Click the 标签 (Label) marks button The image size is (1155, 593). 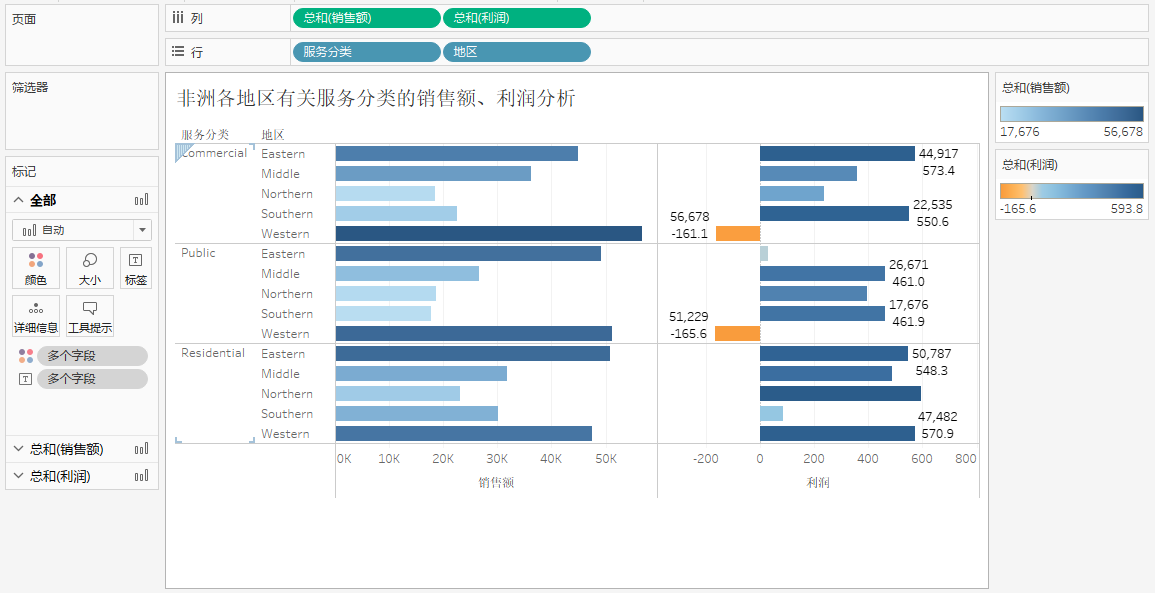(x=136, y=268)
